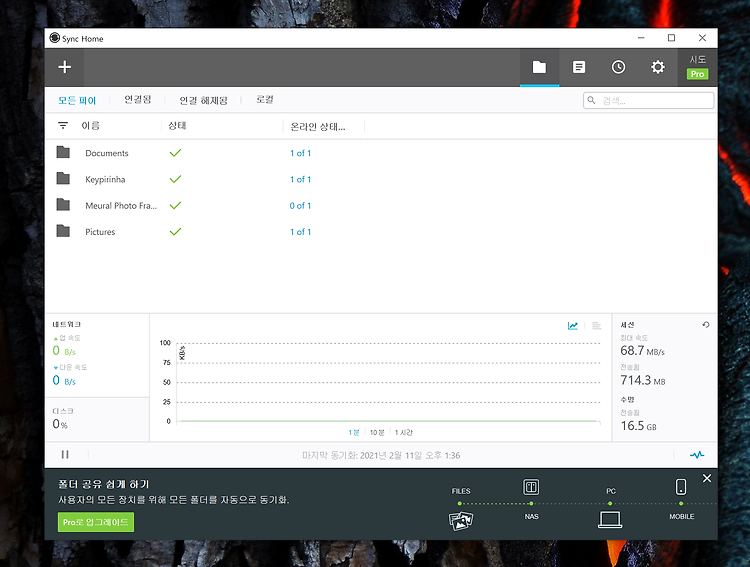Click the PC laptop icon in banner

(610, 520)
